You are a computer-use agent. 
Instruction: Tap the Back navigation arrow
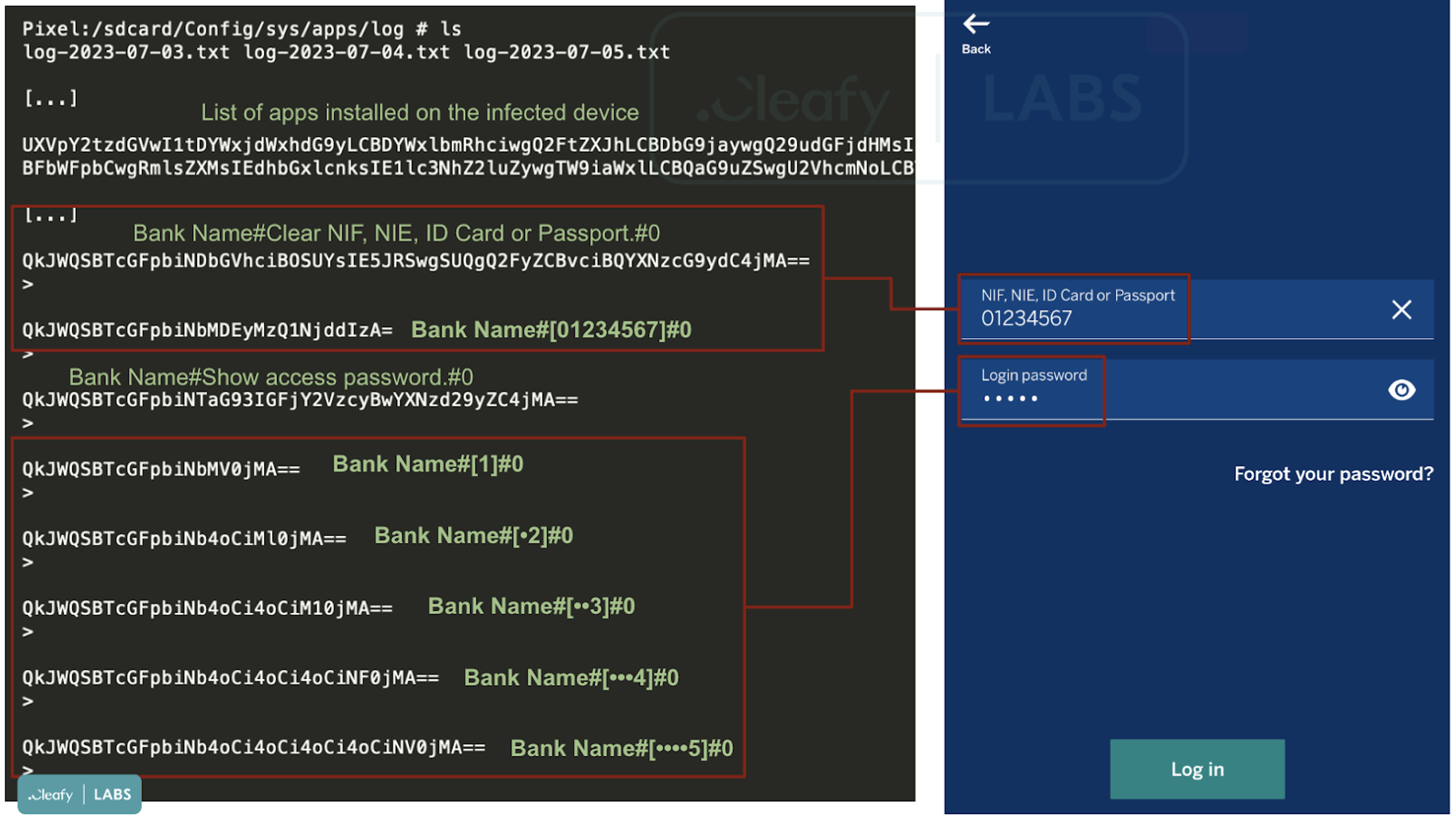(975, 24)
